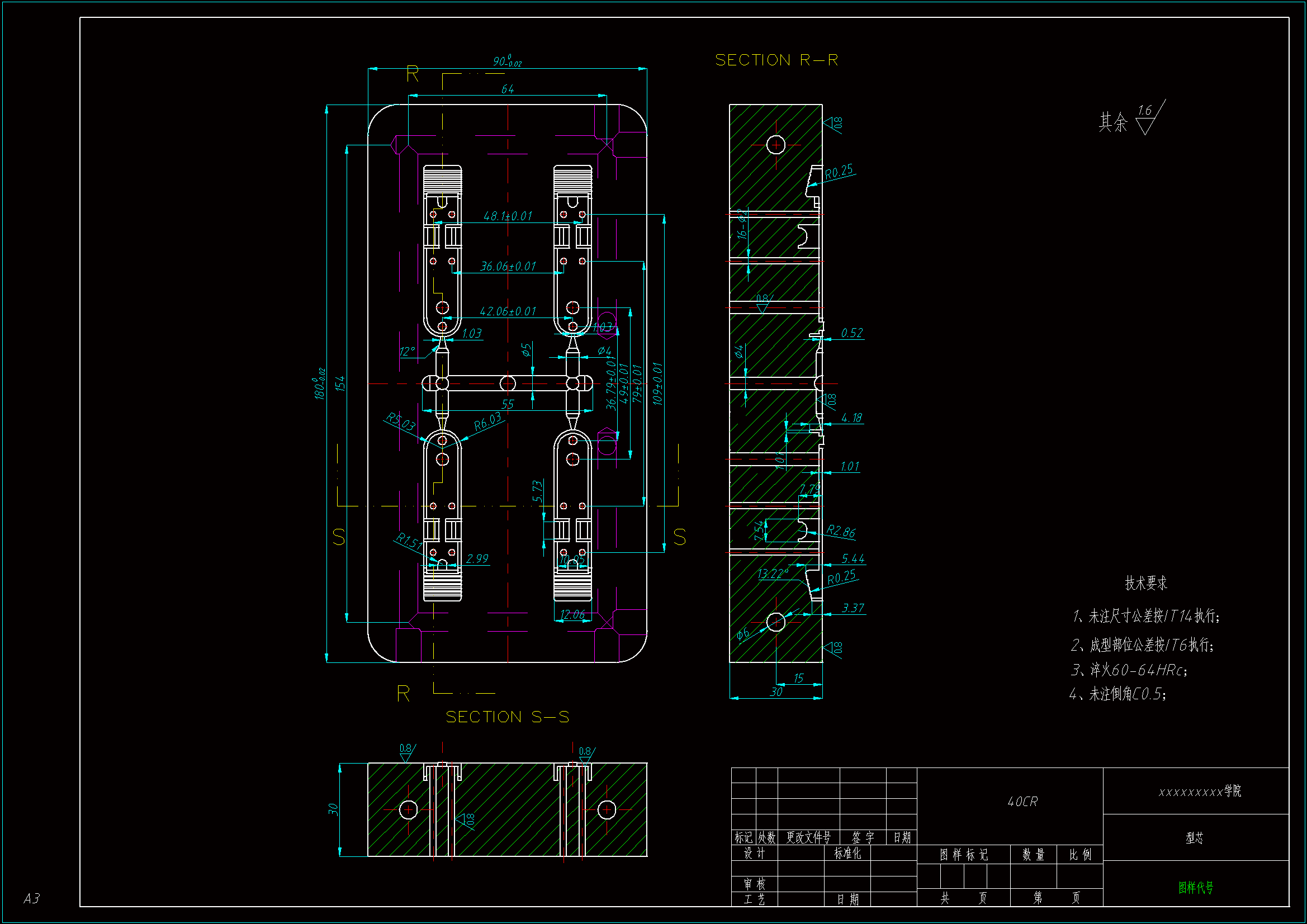Select the 36.06±0.01 dimension text

(x=508, y=267)
